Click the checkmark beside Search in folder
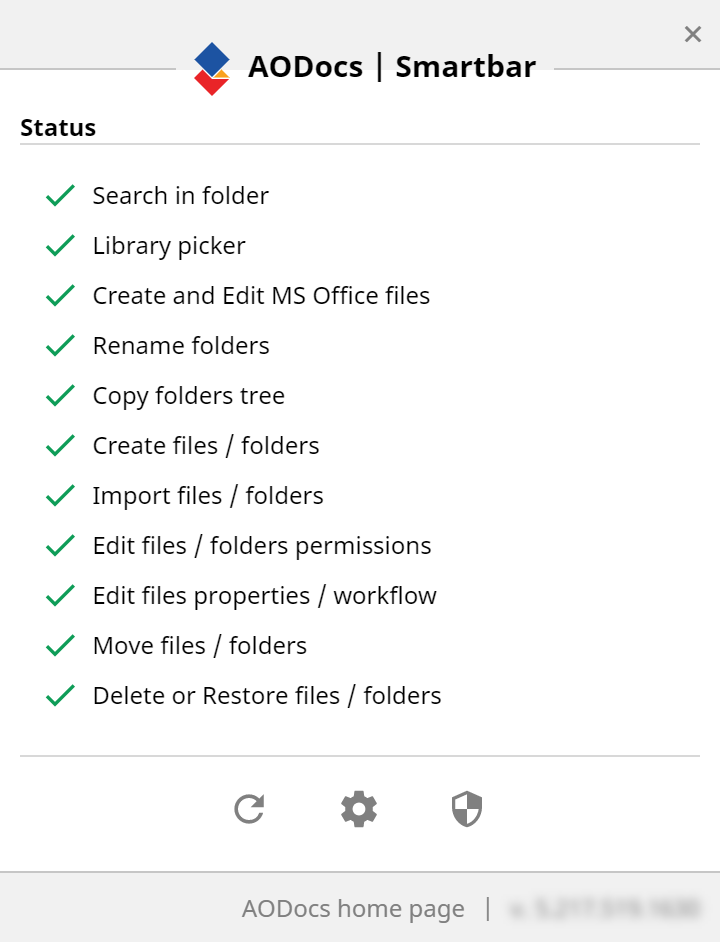Viewport: 720px width, 942px height. 60,195
